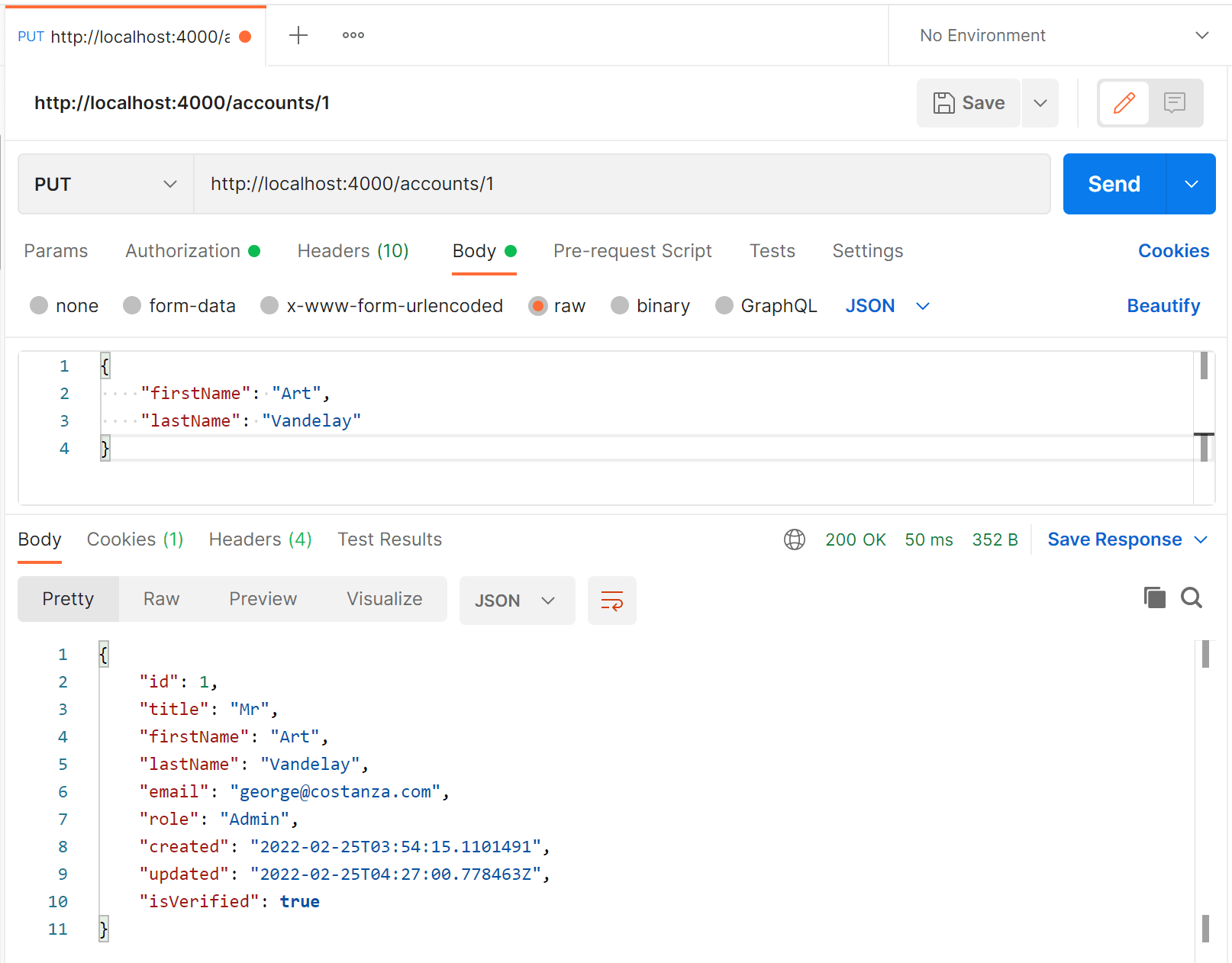The height and width of the screenshot is (963, 1232).
Task: Select the Preview response view
Action: pyautogui.click(x=263, y=599)
